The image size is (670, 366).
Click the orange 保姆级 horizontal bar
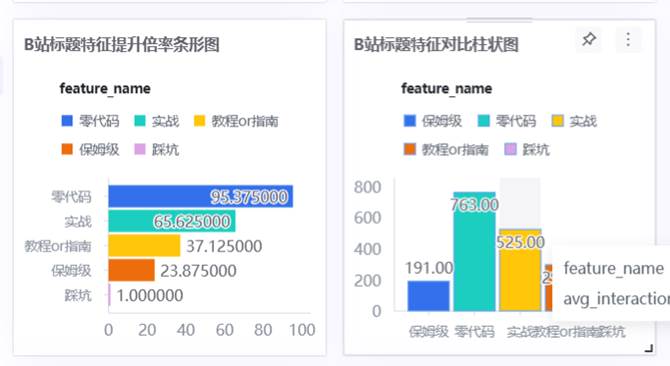132,270
